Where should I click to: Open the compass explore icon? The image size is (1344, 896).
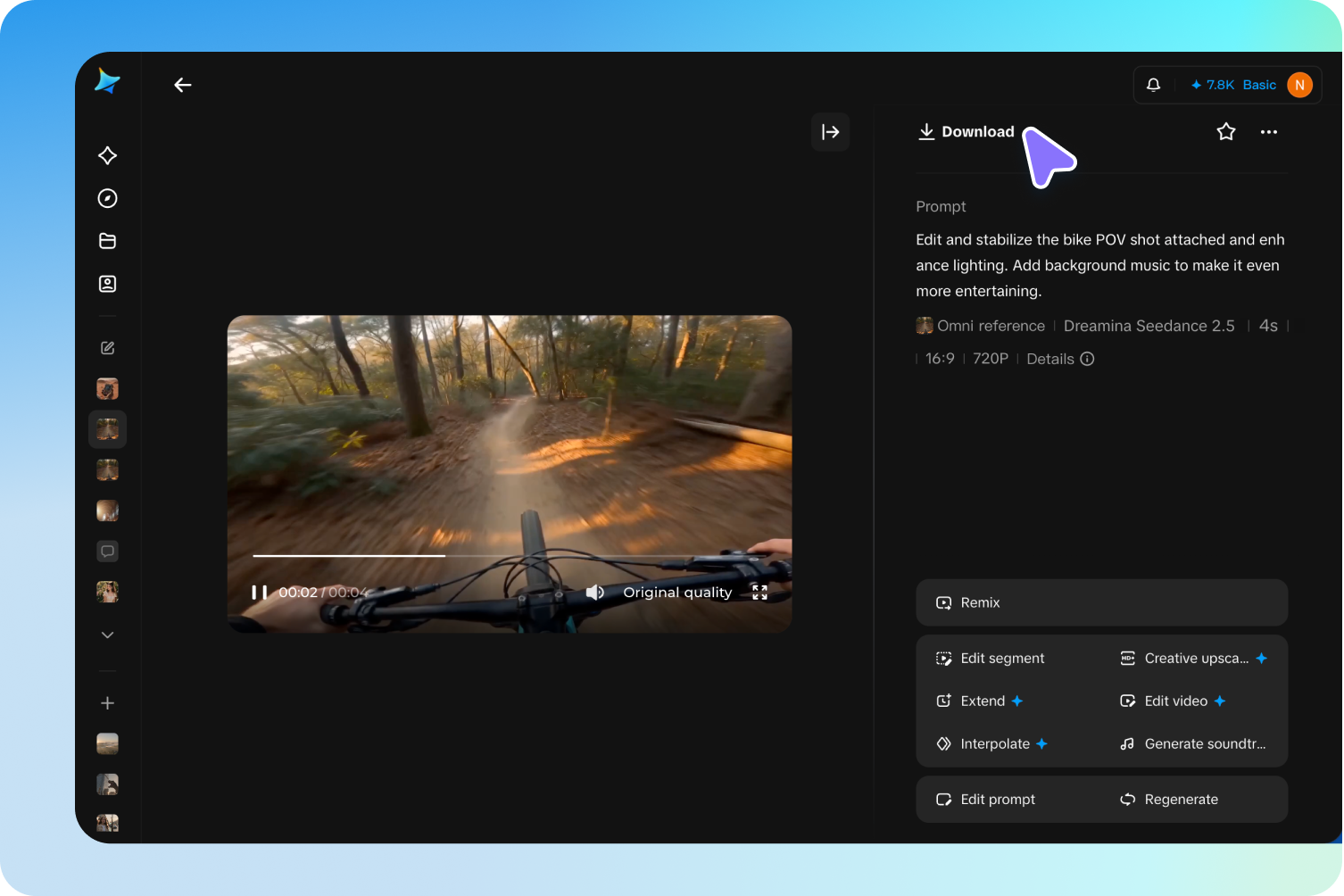(x=108, y=198)
